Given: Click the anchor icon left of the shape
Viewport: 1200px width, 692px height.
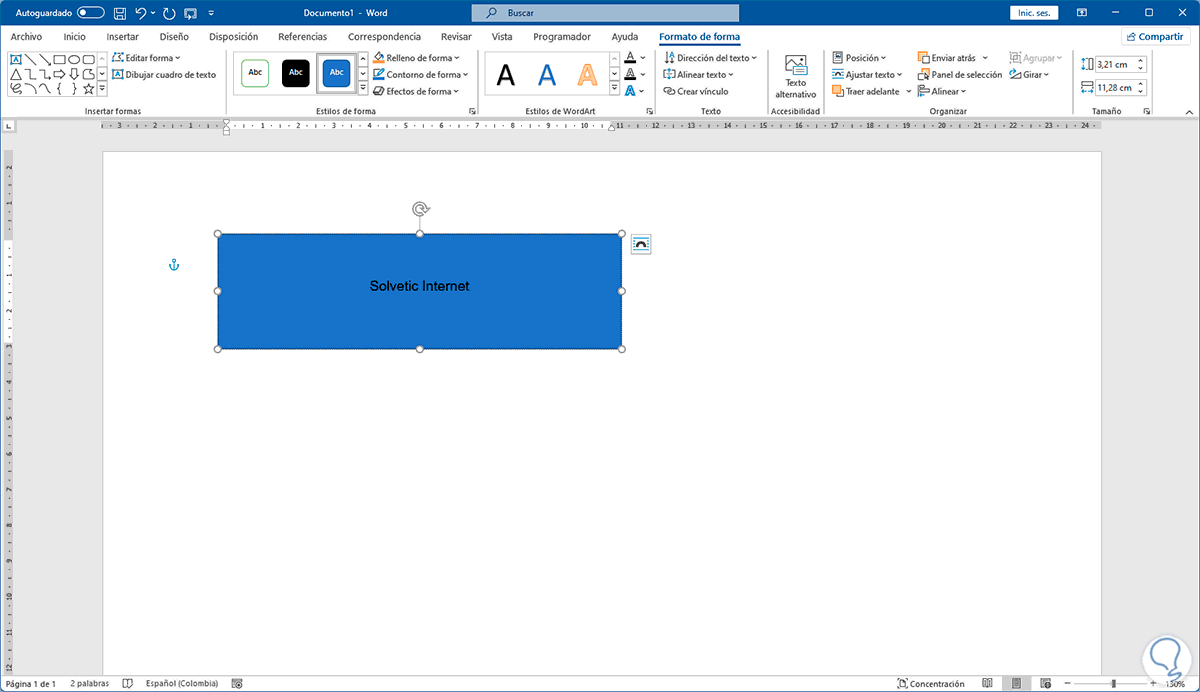Looking at the screenshot, I should [x=173, y=265].
